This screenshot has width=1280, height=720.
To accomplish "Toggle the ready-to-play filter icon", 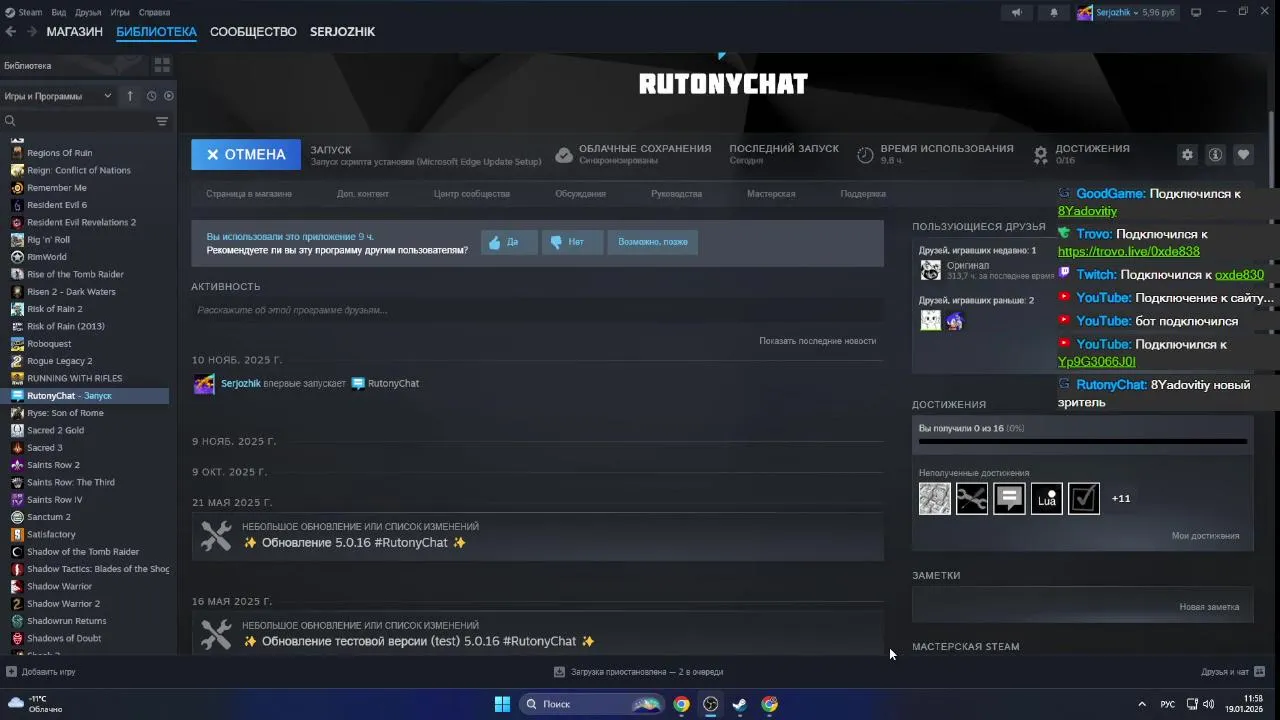I will point(169,96).
